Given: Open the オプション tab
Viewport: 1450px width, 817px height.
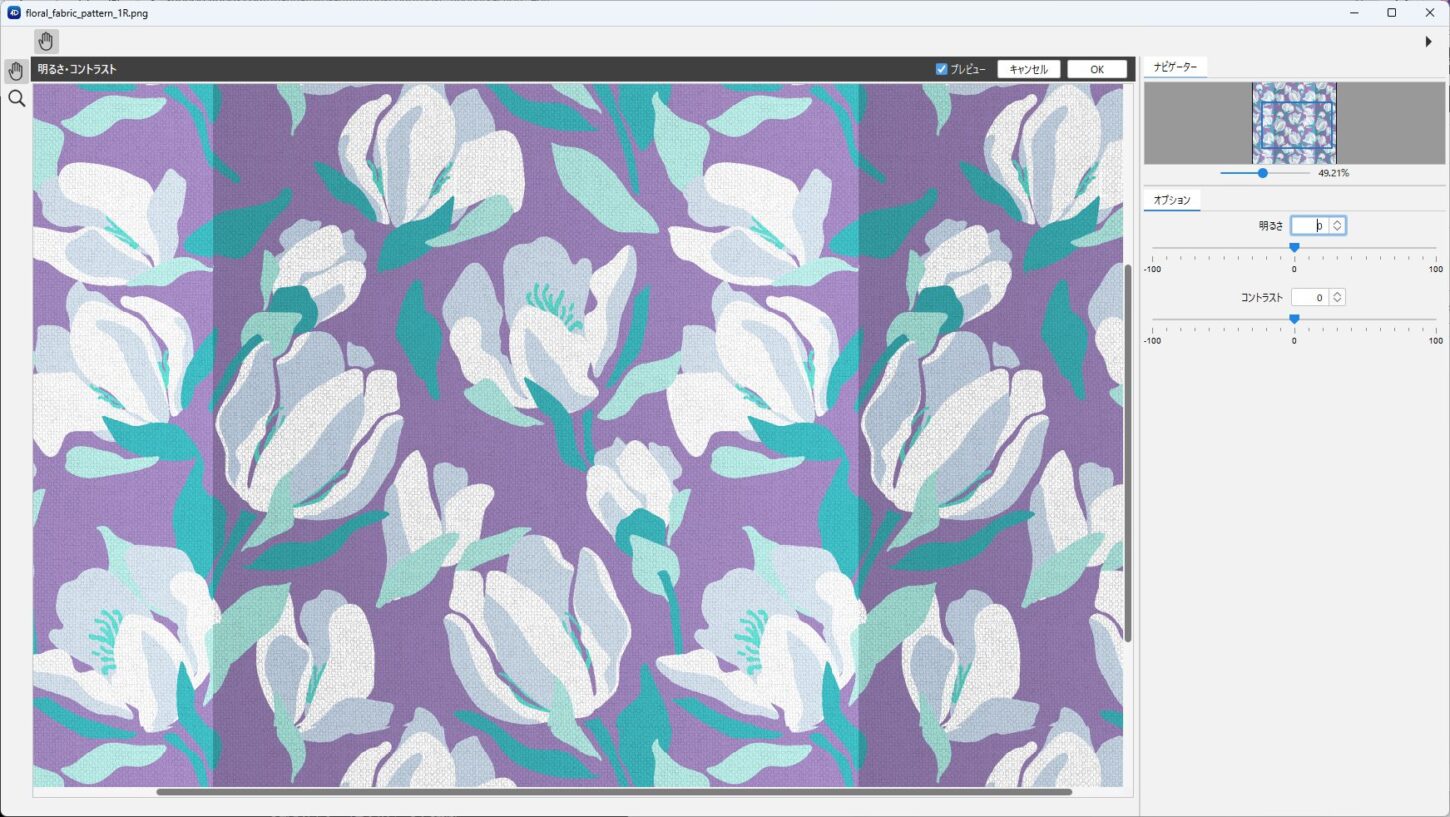Looking at the screenshot, I should coord(1172,200).
